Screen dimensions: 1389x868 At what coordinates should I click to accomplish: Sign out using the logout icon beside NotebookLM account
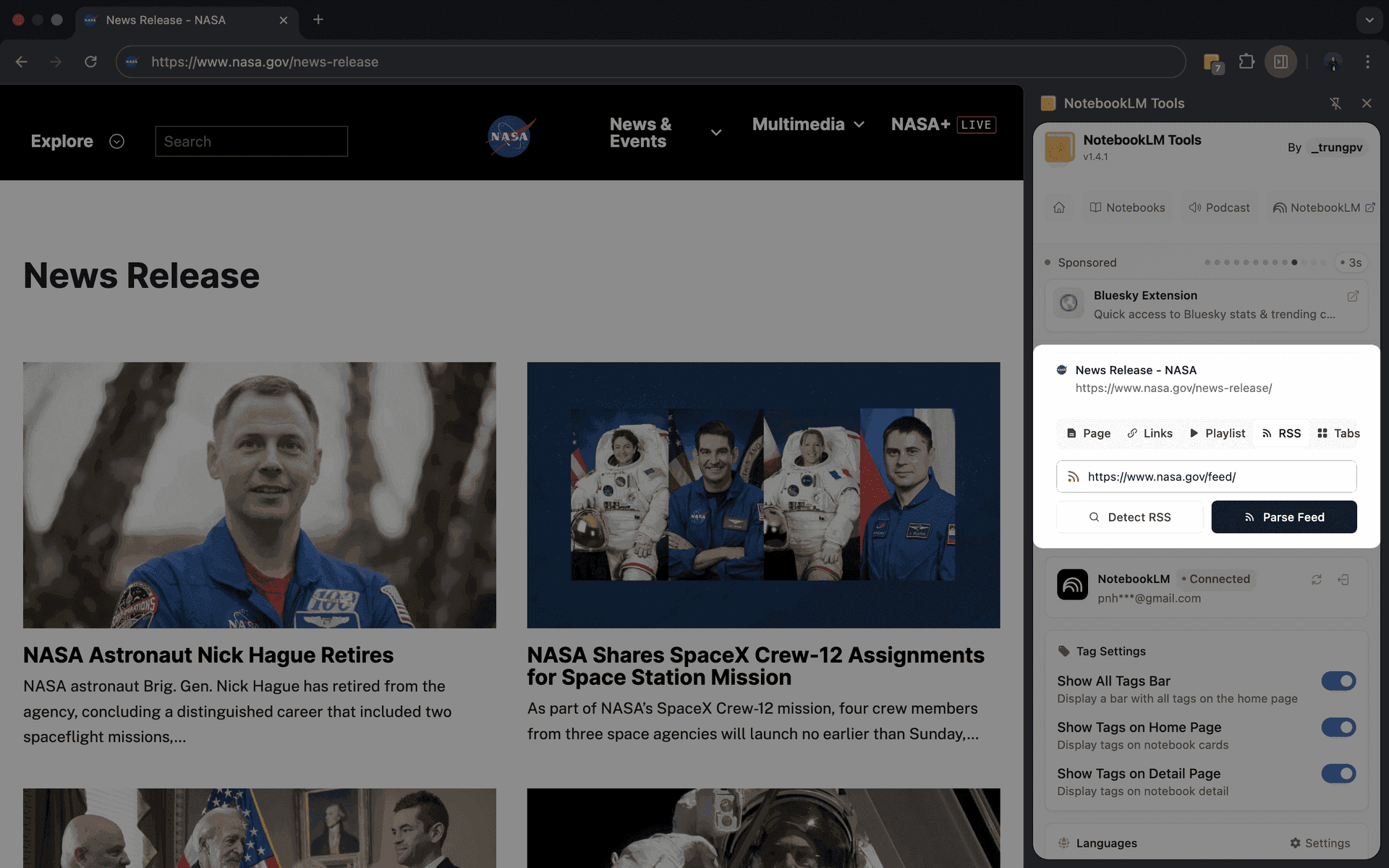tap(1344, 579)
